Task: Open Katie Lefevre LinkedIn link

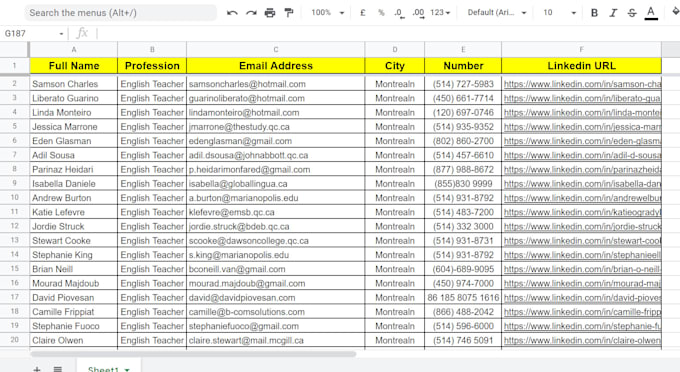Action: point(582,212)
